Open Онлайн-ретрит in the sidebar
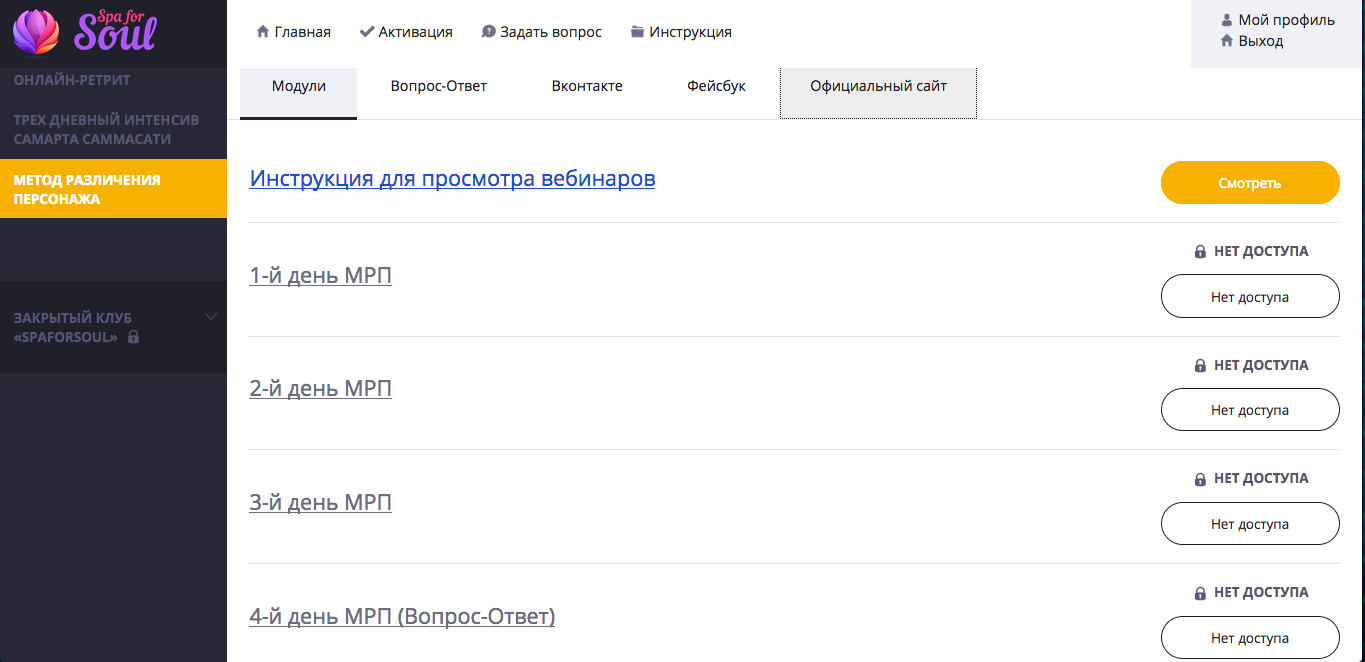Viewport: 1365px width, 662px height. [72, 80]
